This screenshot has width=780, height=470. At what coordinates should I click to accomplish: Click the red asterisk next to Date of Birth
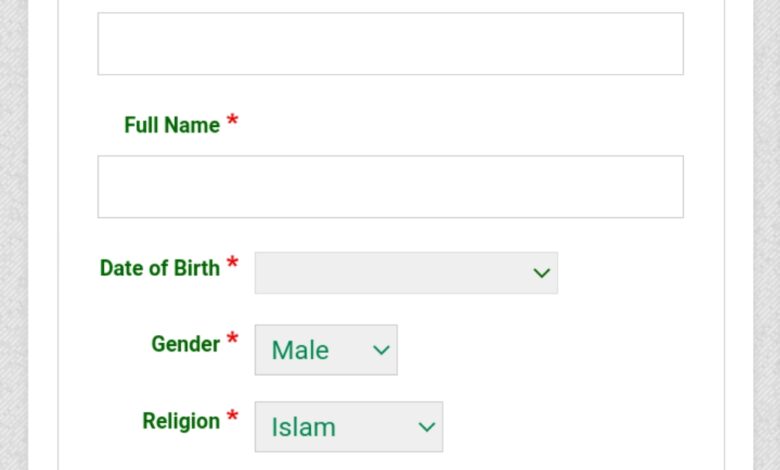point(232,262)
